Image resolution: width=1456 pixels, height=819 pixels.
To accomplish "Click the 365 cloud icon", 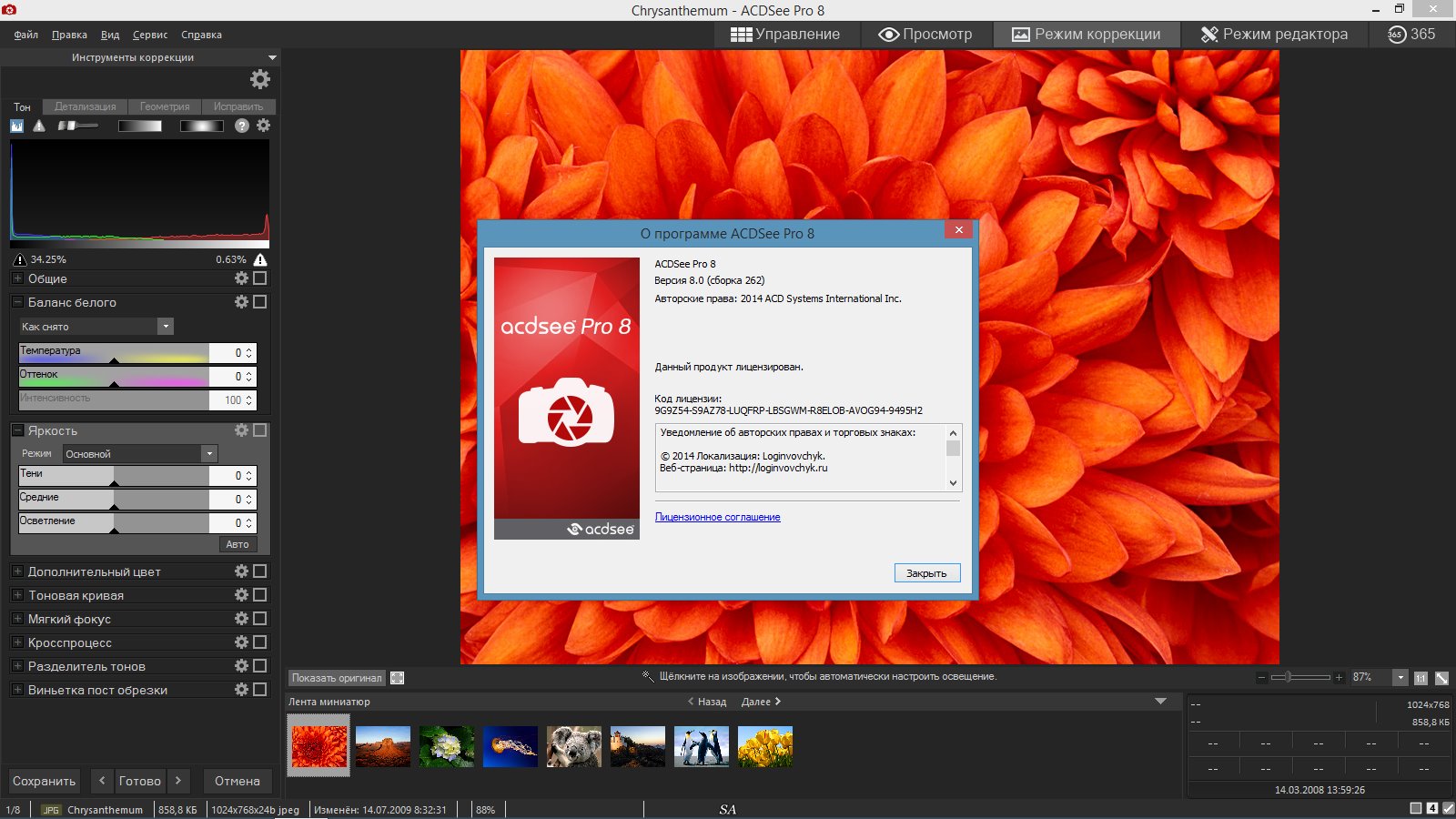I will 1397,35.
